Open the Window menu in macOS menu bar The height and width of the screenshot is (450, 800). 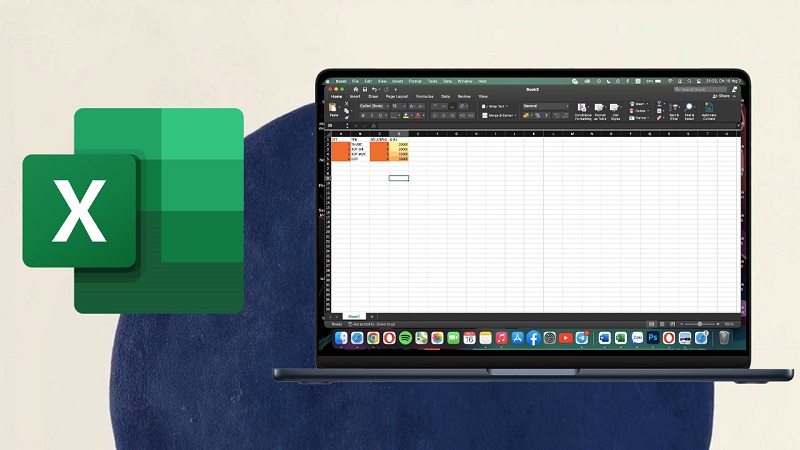(465, 82)
